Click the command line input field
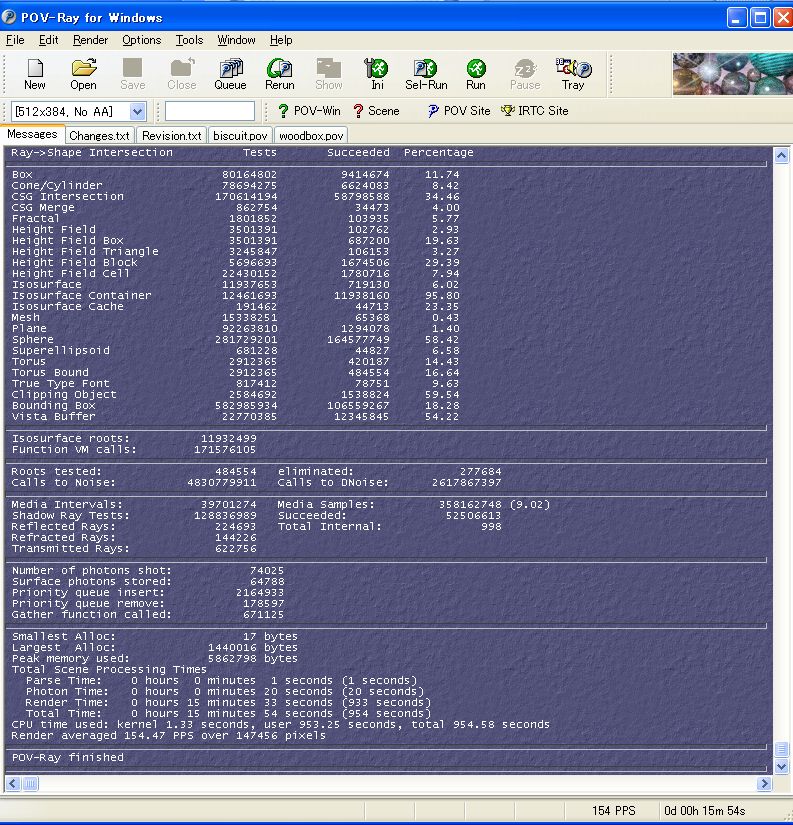 click(210, 112)
